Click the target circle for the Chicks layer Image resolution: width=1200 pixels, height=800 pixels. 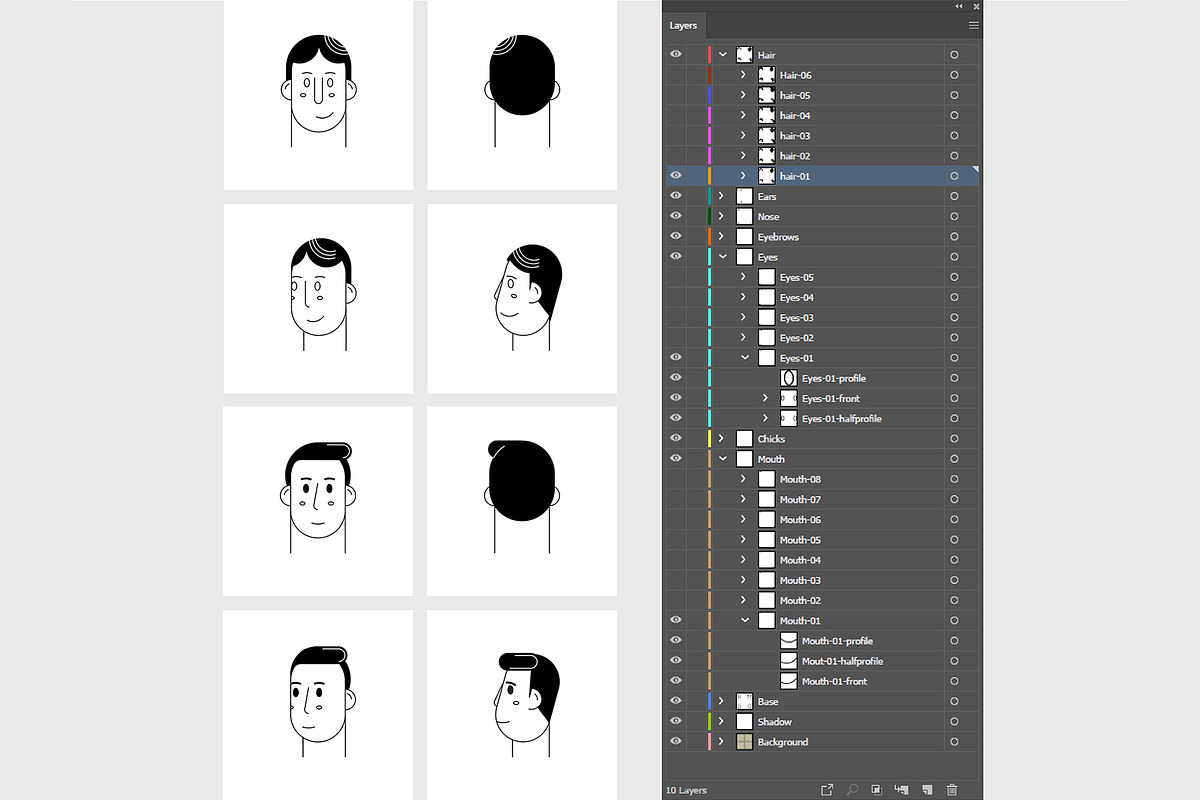954,439
